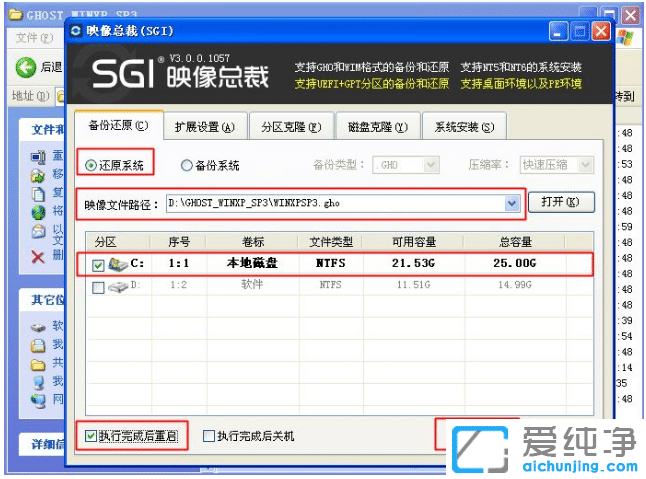Click the 可用容量 column header

point(414,241)
